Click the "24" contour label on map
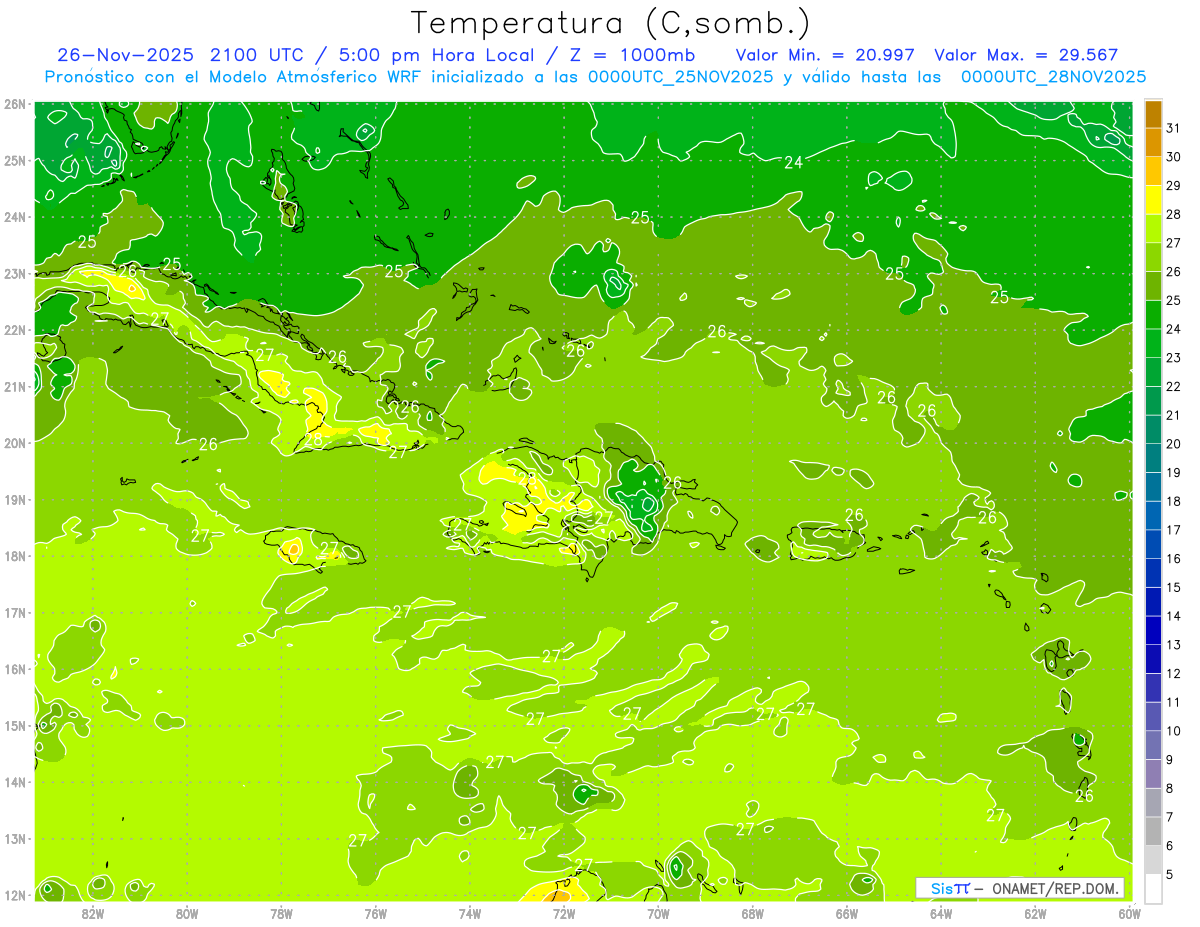Viewport: 1200px width, 927px height. pyautogui.click(x=794, y=162)
